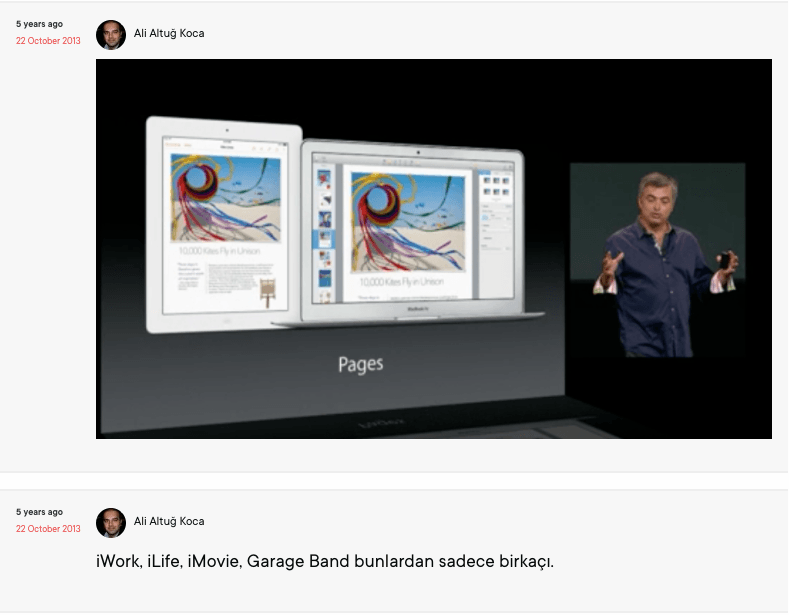Click the 'Pages' caption in the keynote image
The width and height of the screenshot is (789, 615).
click(x=360, y=364)
